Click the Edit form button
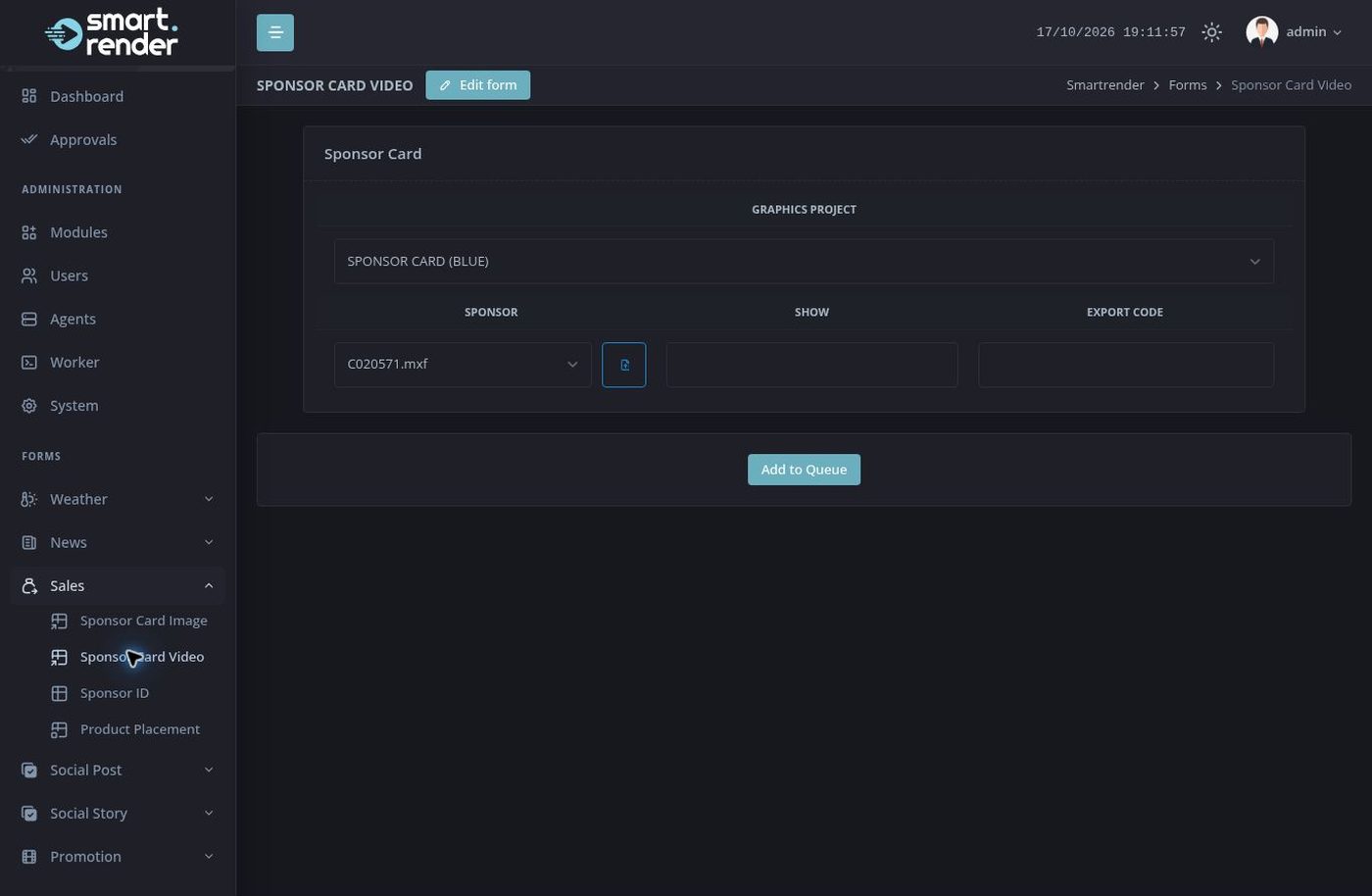1372x896 pixels. 478,85
